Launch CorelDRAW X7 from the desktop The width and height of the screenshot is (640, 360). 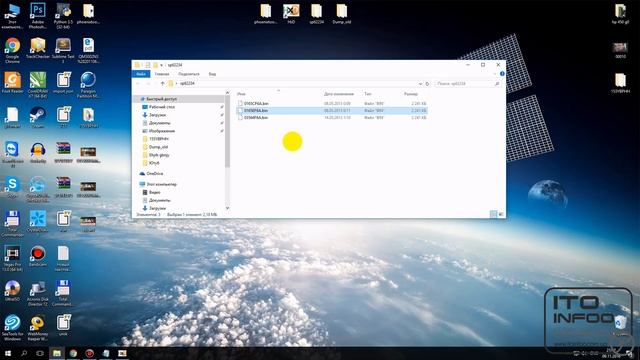tap(38, 85)
